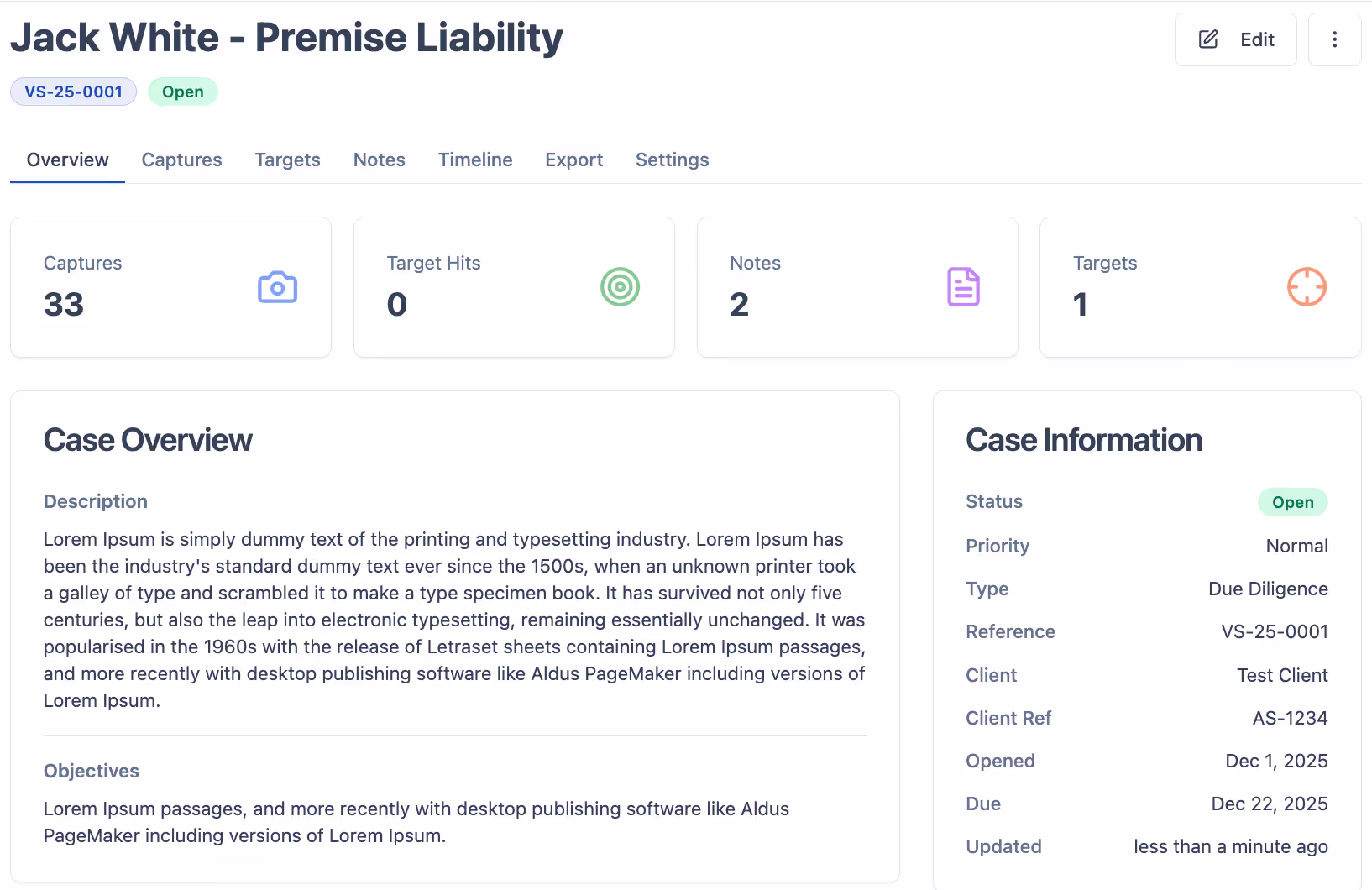Viewport: 1372px width, 890px height.
Task: Select the Overview tab
Action: point(67,160)
